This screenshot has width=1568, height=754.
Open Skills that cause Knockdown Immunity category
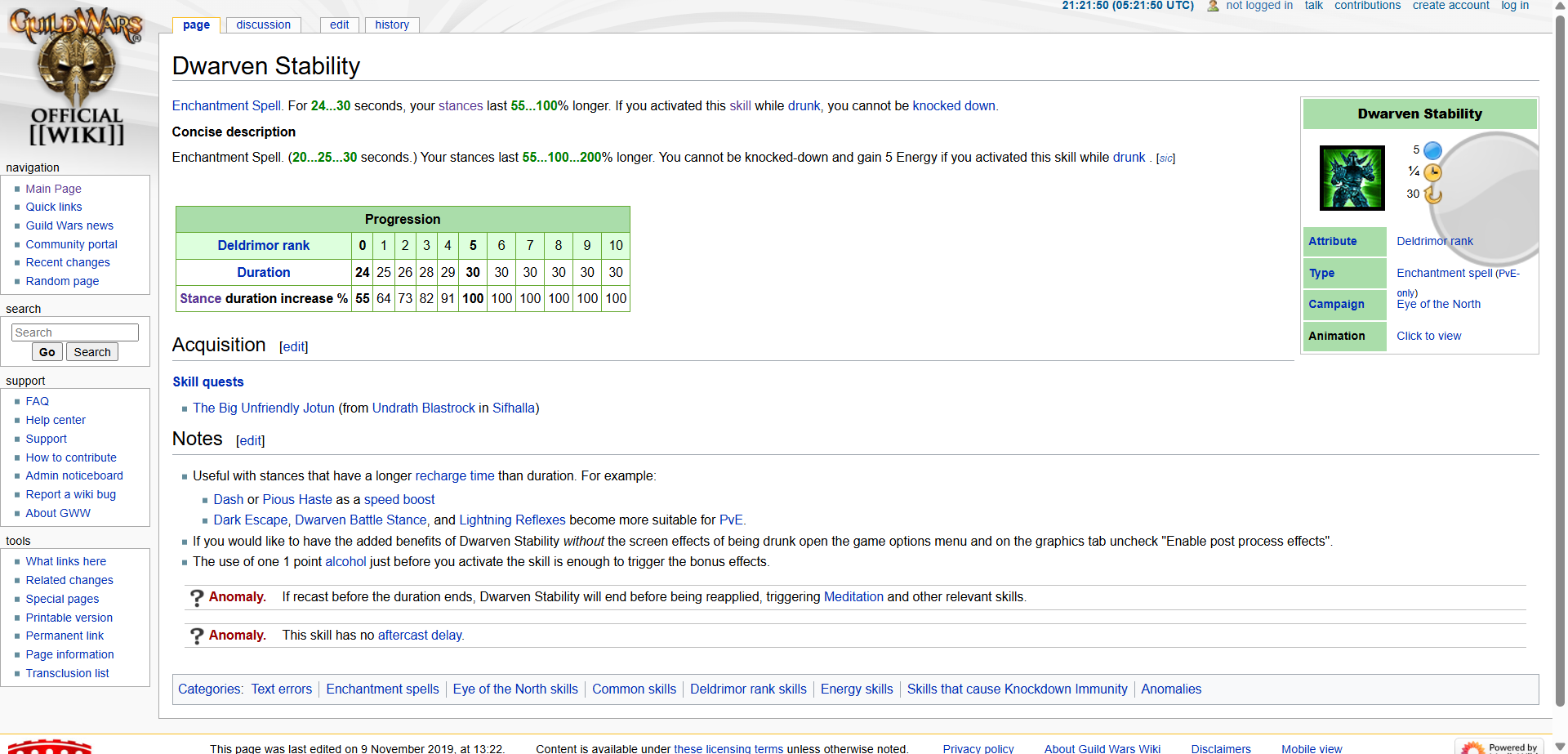pyautogui.click(x=1017, y=689)
